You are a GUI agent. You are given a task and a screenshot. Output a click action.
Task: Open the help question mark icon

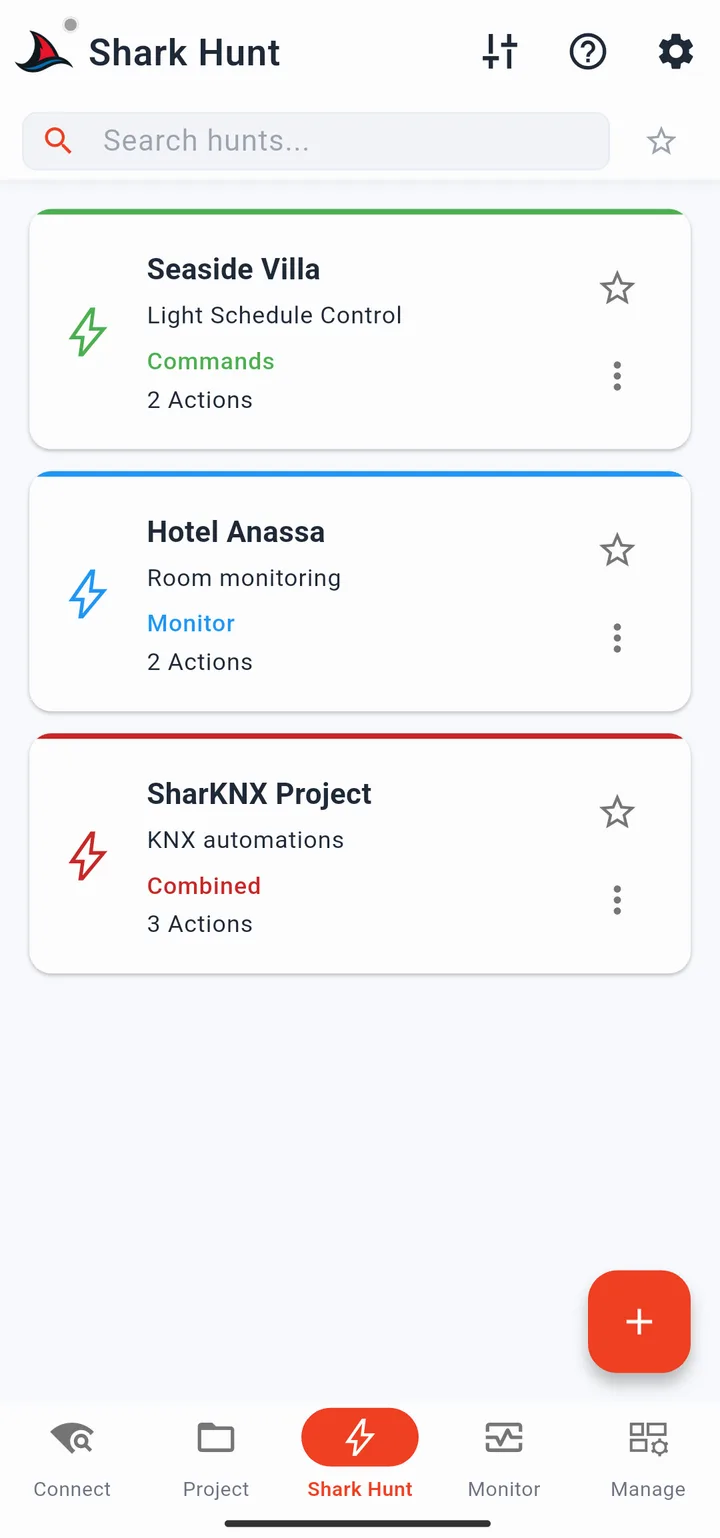(x=588, y=52)
